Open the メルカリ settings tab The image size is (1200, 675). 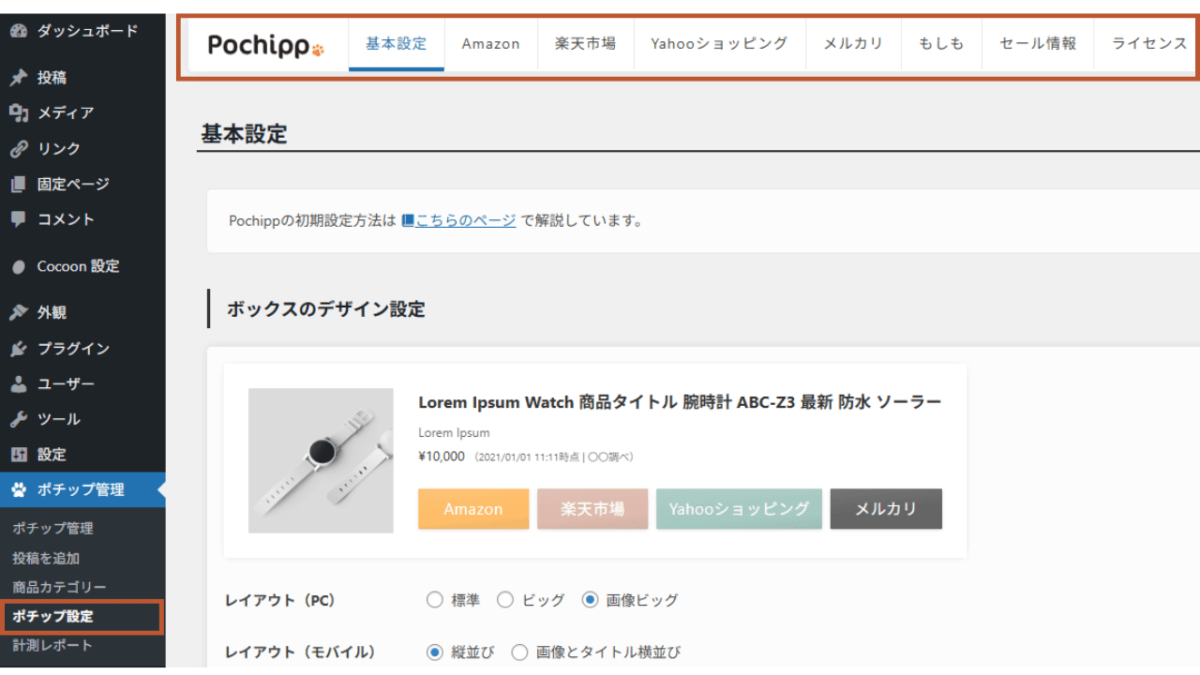pos(854,44)
